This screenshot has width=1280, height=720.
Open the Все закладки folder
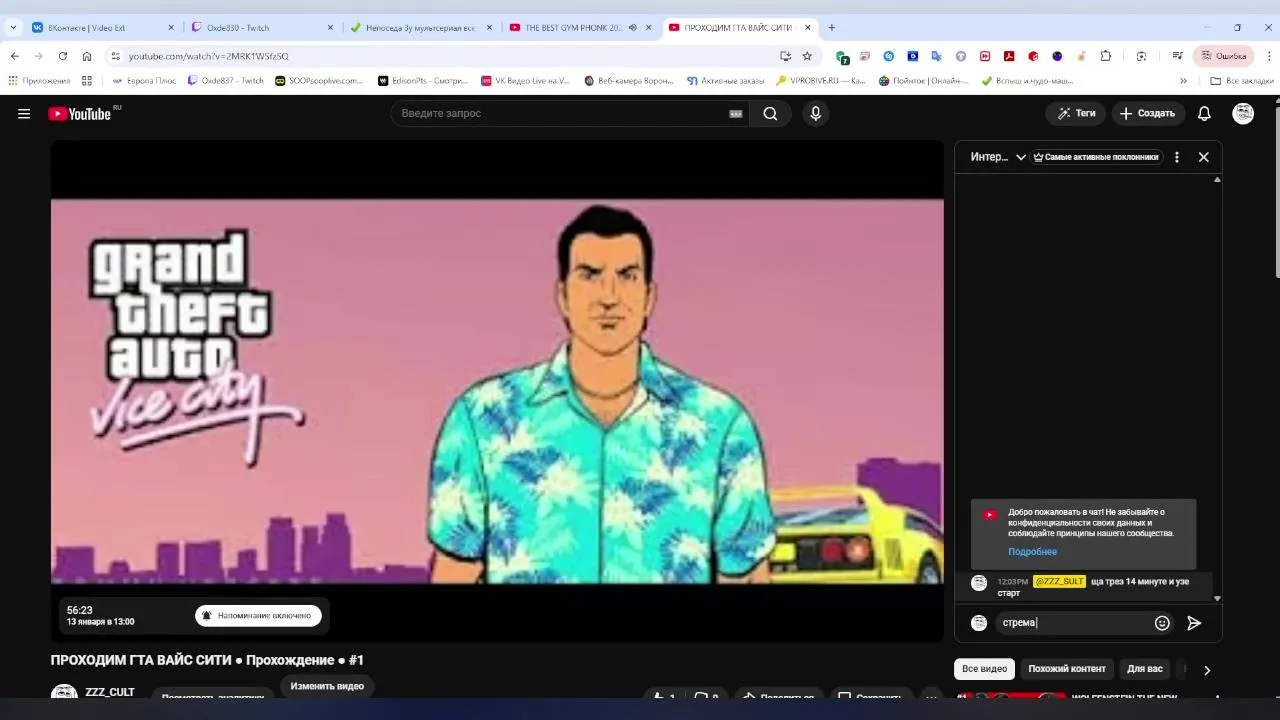coord(1242,81)
